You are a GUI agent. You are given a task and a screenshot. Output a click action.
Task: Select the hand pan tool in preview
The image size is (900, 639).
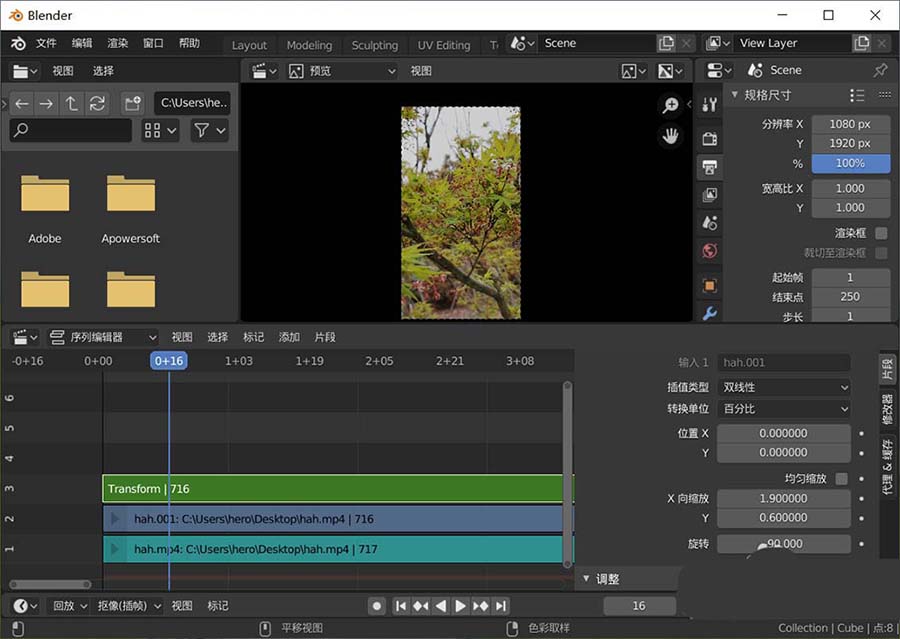670,136
